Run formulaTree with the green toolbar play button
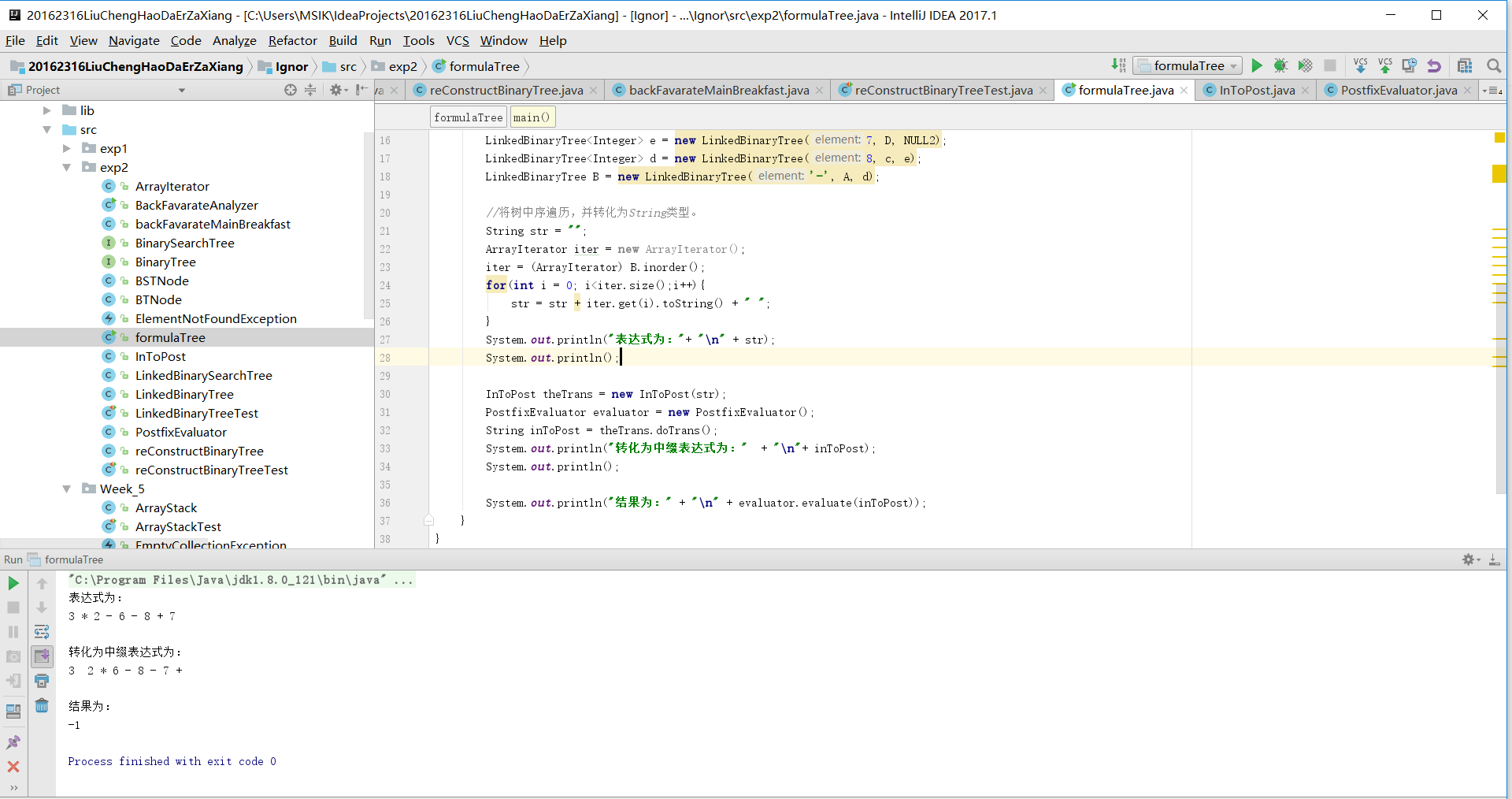 (x=1257, y=65)
